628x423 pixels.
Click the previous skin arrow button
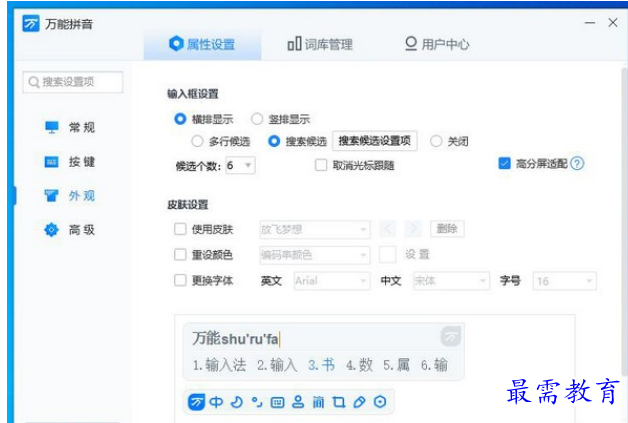click(388, 229)
